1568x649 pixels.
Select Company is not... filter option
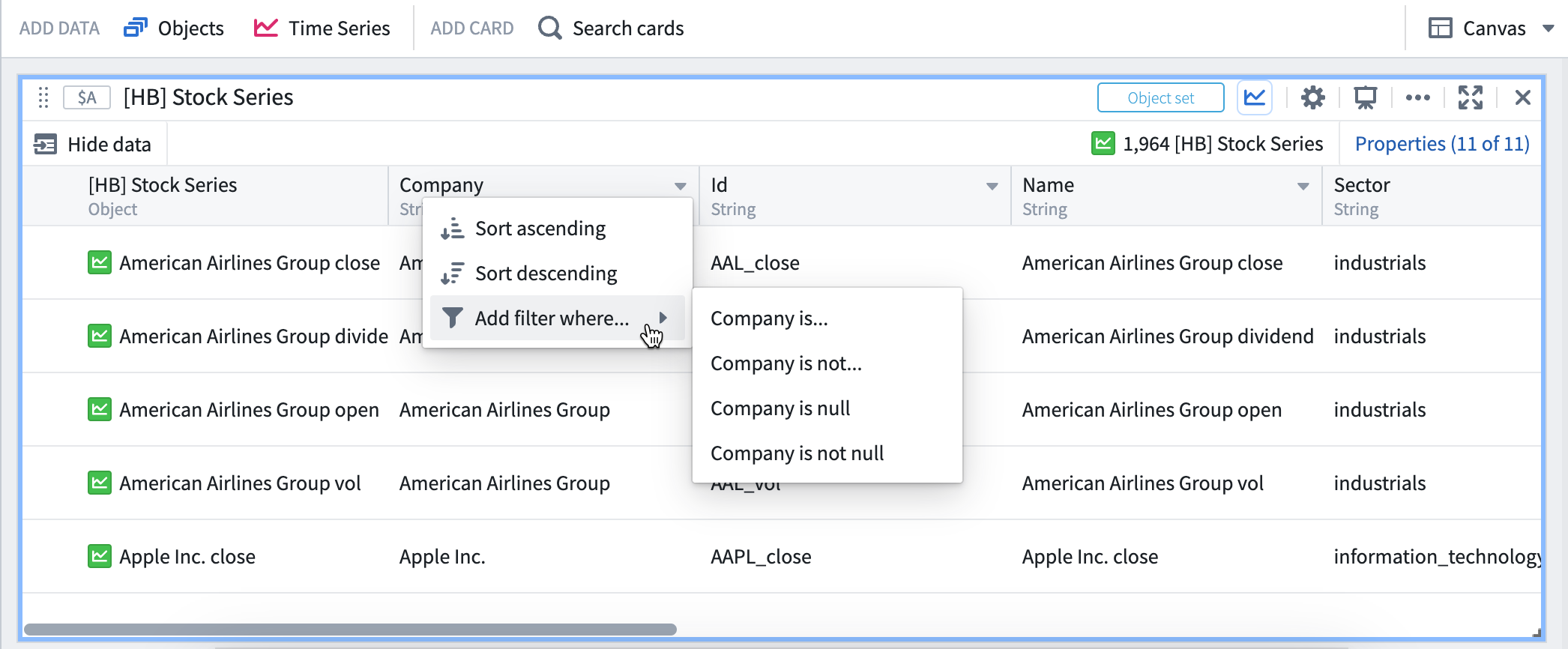point(827,363)
